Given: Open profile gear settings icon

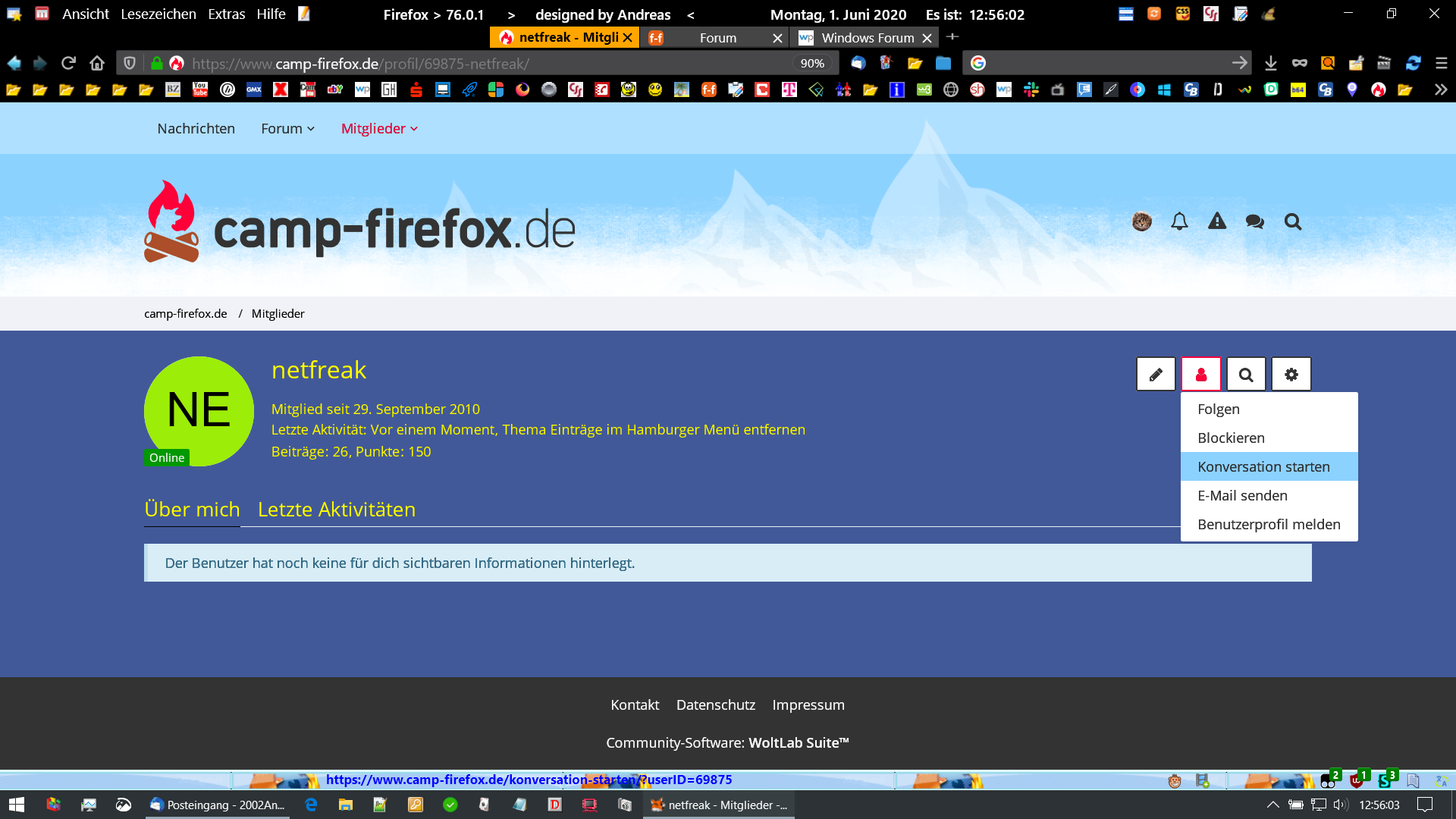Looking at the screenshot, I should [x=1291, y=375].
